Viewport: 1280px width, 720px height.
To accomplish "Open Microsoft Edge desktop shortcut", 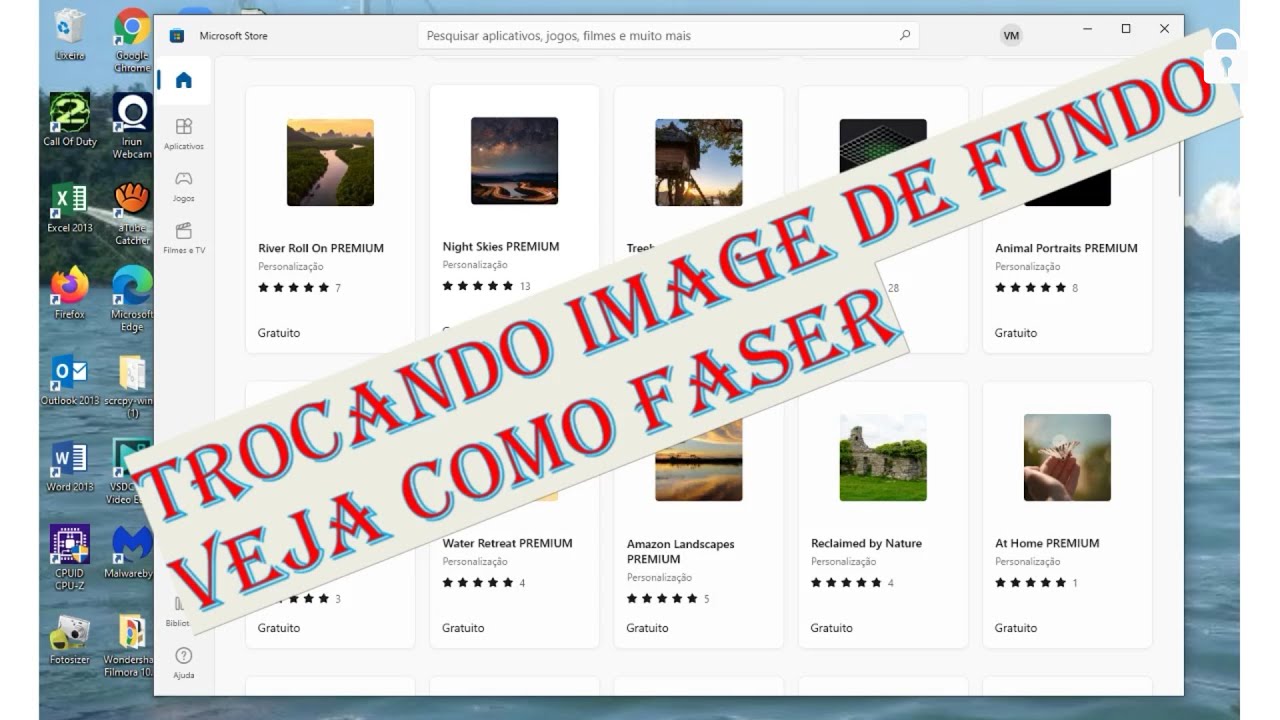I will pyautogui.click(x=132, y=300).
